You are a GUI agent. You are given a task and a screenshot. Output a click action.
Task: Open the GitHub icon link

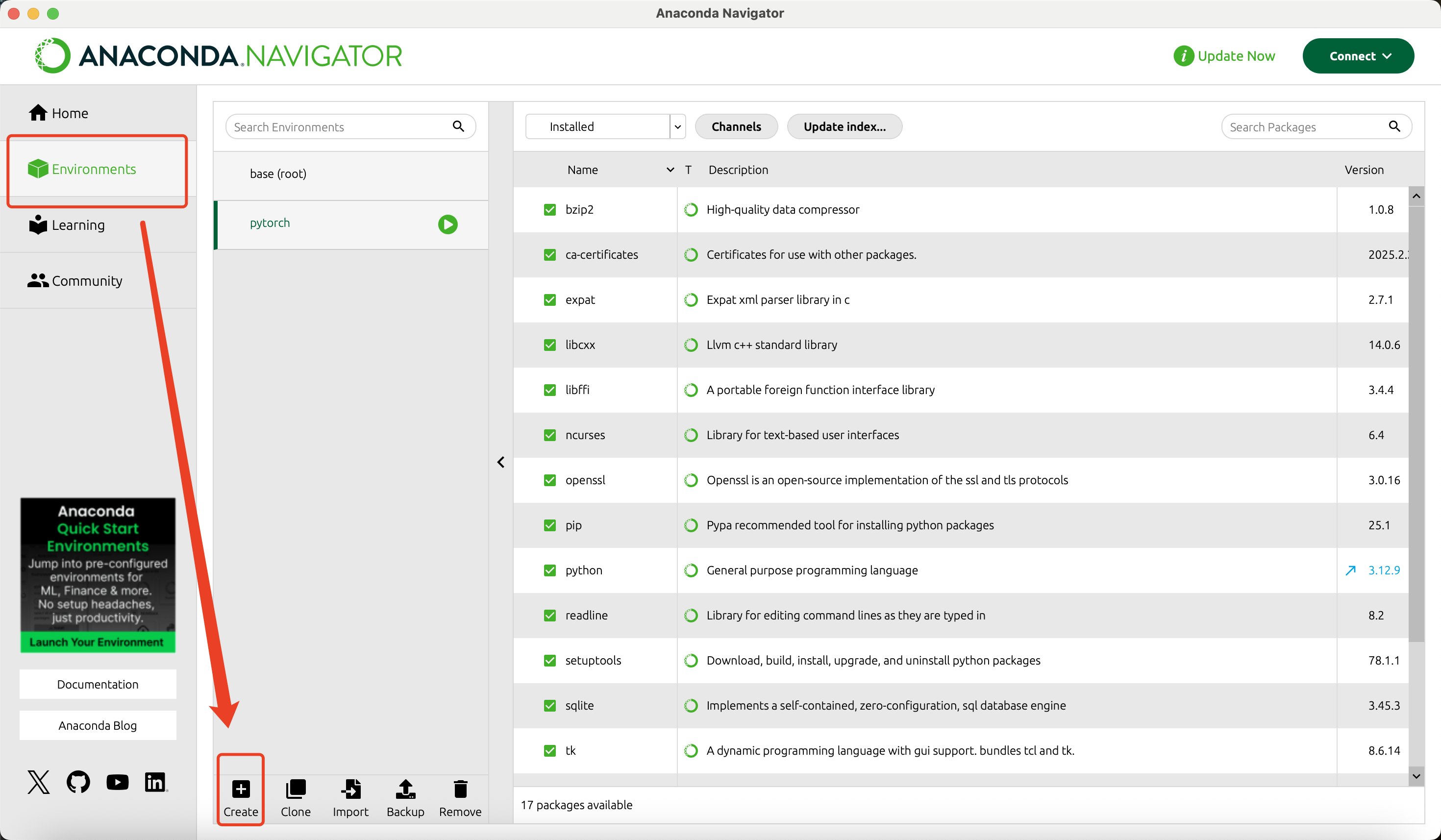click(x=78, y=782)
